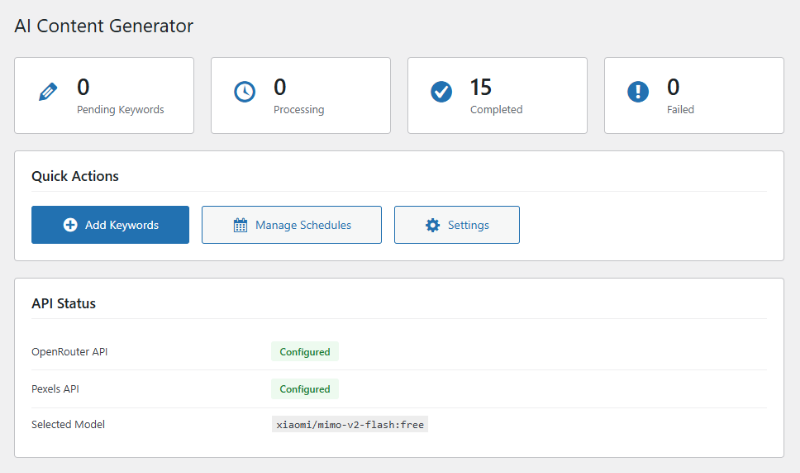Viewport: 800px width, 473px height.
Task: Select the xiaomi/mimo-v2-flash:free model code
Action: [x=350, y=424]
